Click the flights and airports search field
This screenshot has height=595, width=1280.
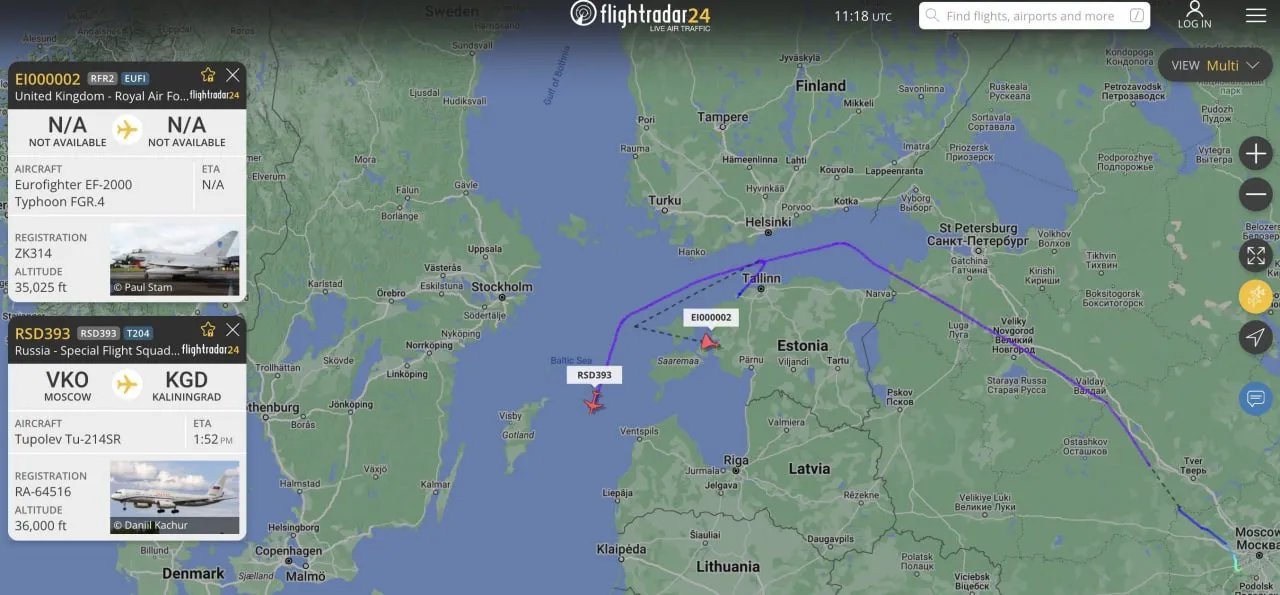[1034, 16]
